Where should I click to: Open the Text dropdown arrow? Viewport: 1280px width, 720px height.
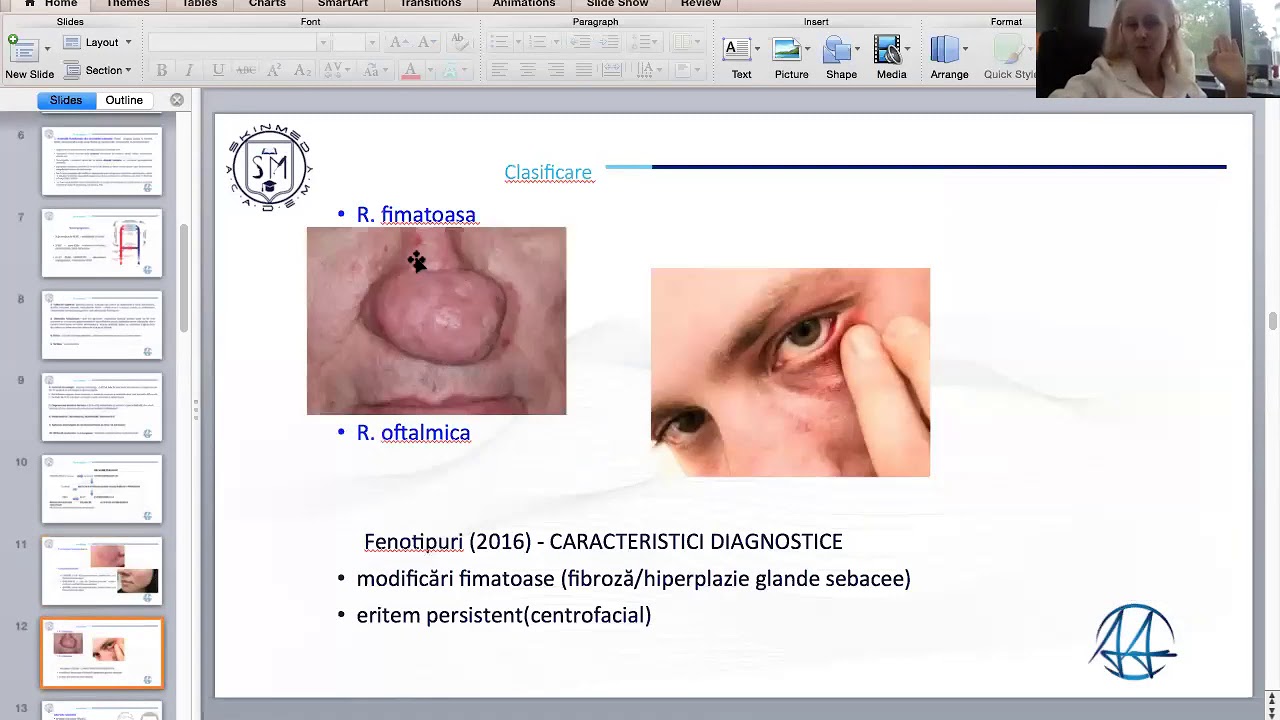pos(757,49)
